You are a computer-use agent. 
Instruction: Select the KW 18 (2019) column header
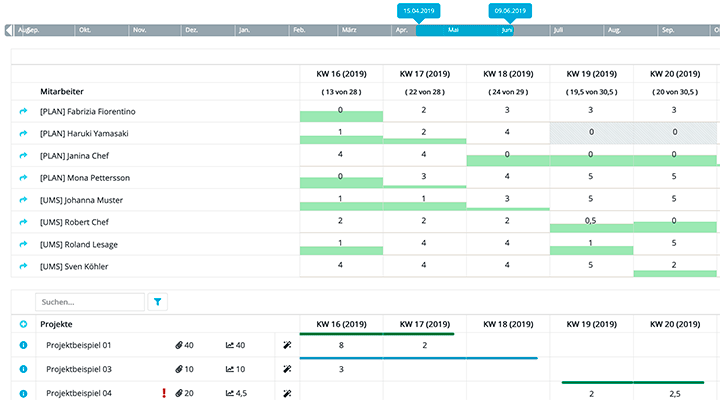(508, 73)
